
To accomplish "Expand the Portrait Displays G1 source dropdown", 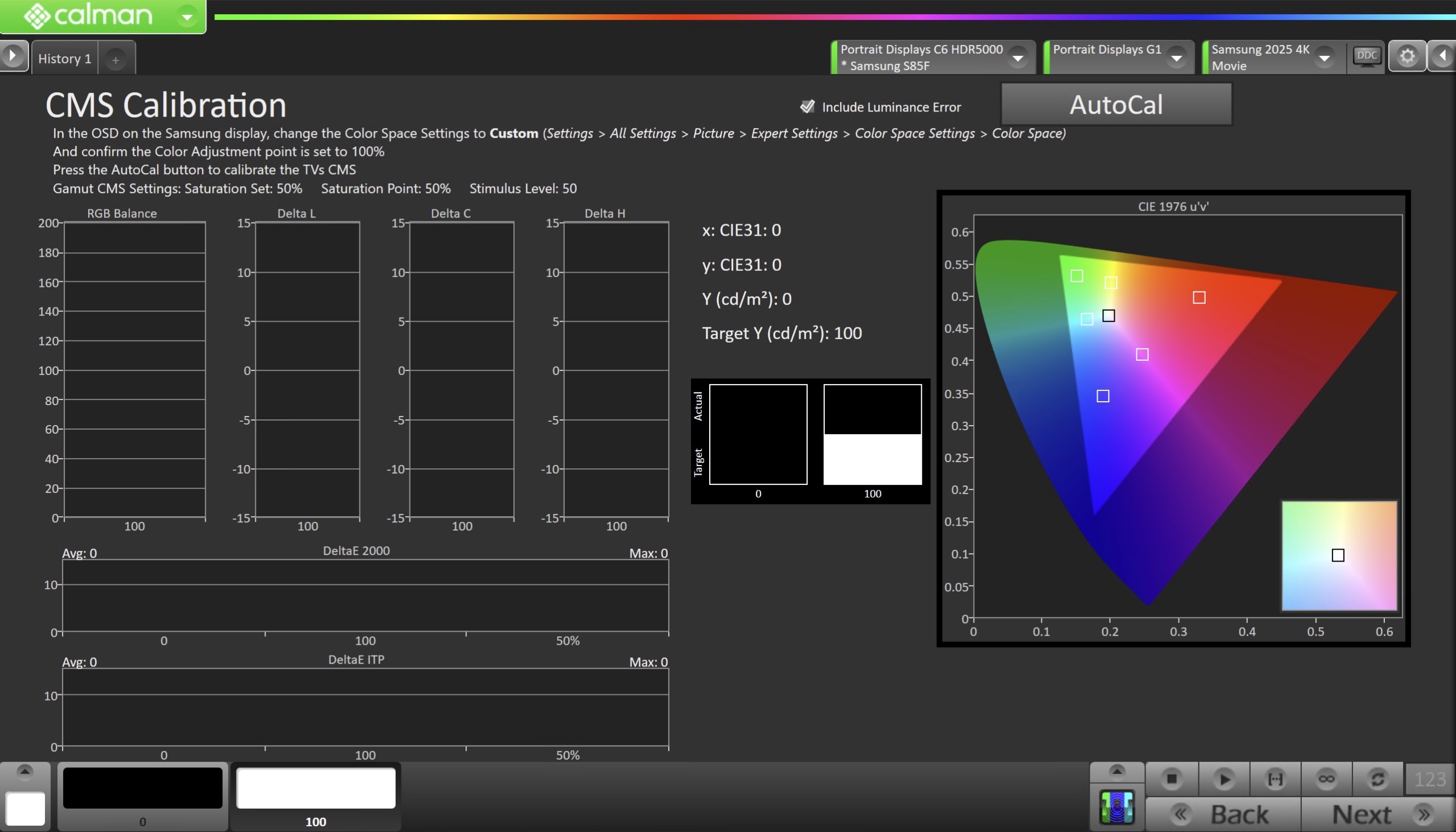I will point(1176,57).
